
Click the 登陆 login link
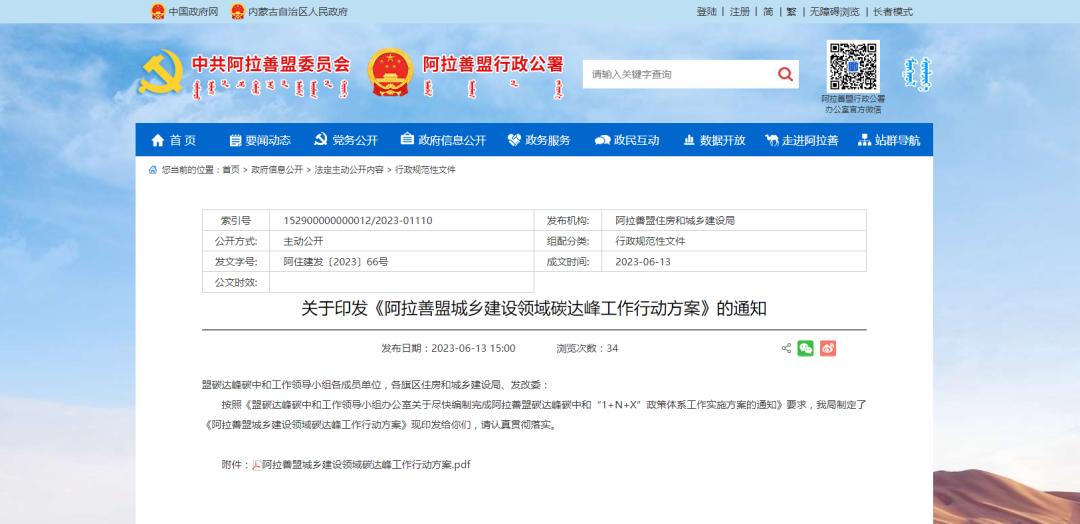coord(706,12)
